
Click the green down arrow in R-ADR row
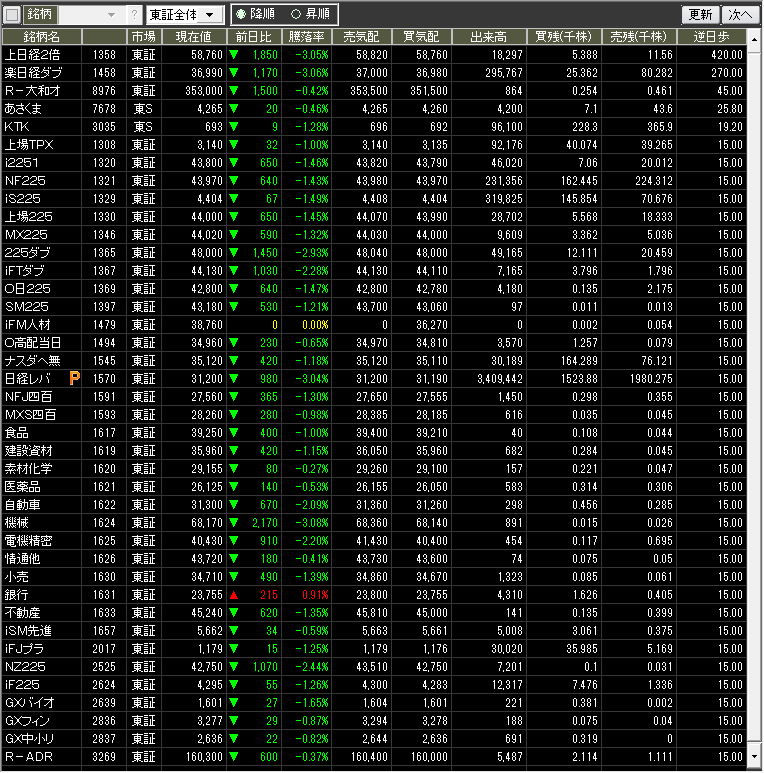pyautogui.click(x=234, y=756)
